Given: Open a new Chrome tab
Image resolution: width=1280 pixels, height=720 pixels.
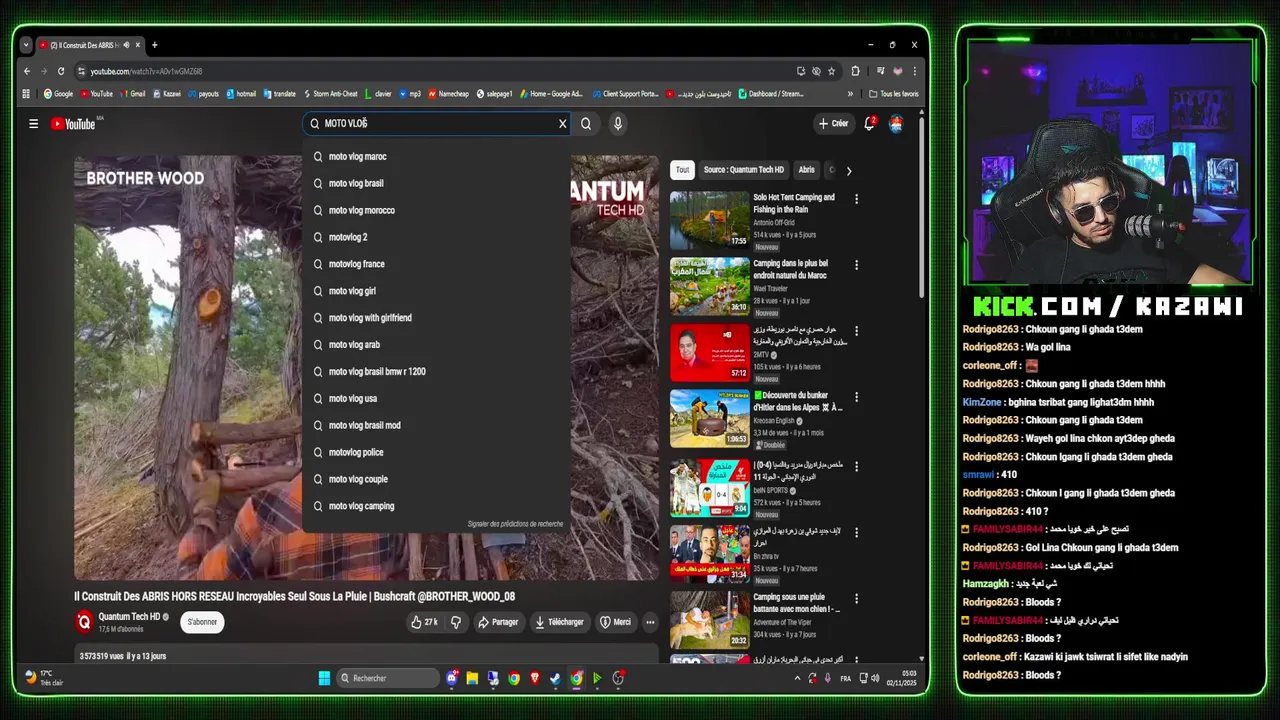Looking at the screenshot, I should point(154,45).
